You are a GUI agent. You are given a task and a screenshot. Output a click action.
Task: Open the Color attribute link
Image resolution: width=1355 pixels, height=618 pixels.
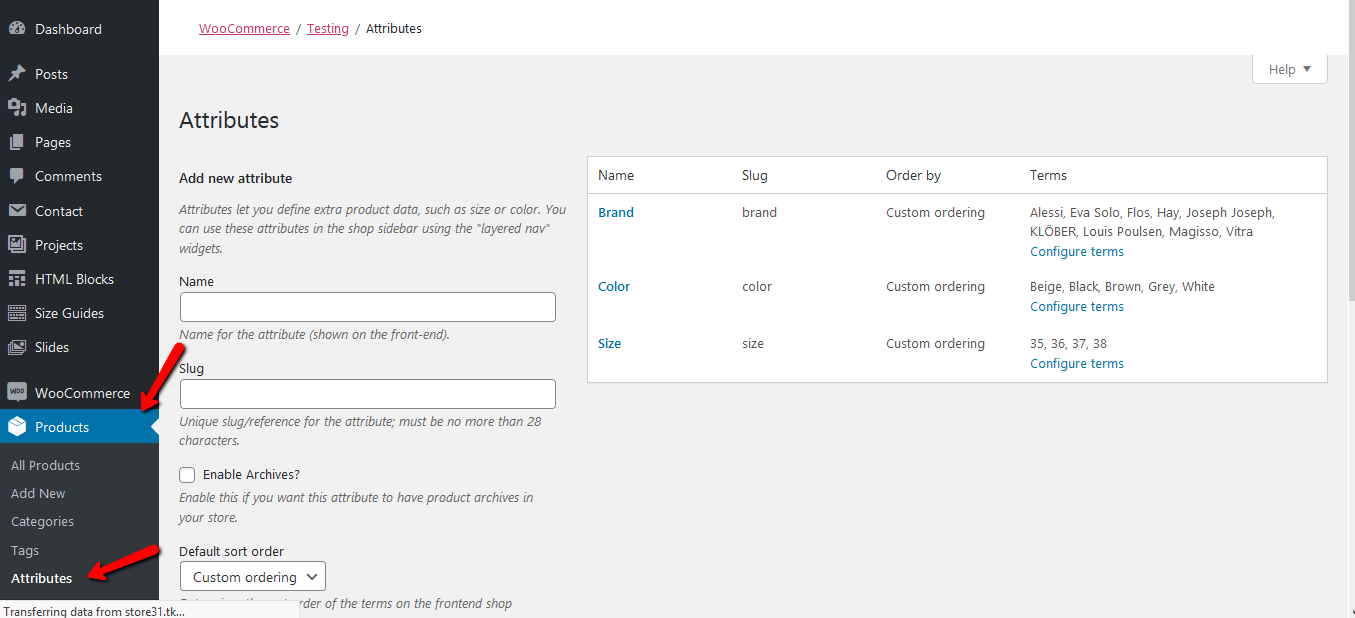click(x=614, y=286)
